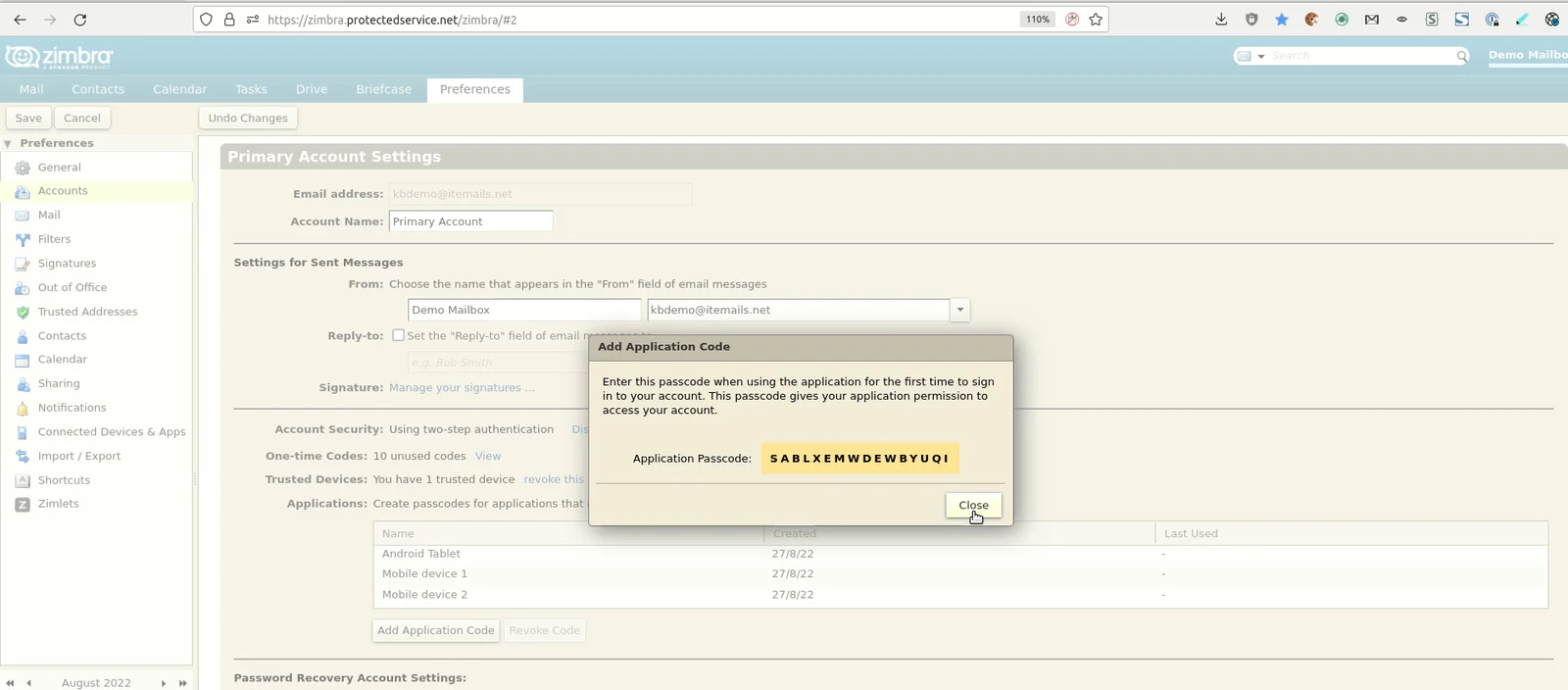
Task: Open Sharing preferences icon
Action: (23, 384)
